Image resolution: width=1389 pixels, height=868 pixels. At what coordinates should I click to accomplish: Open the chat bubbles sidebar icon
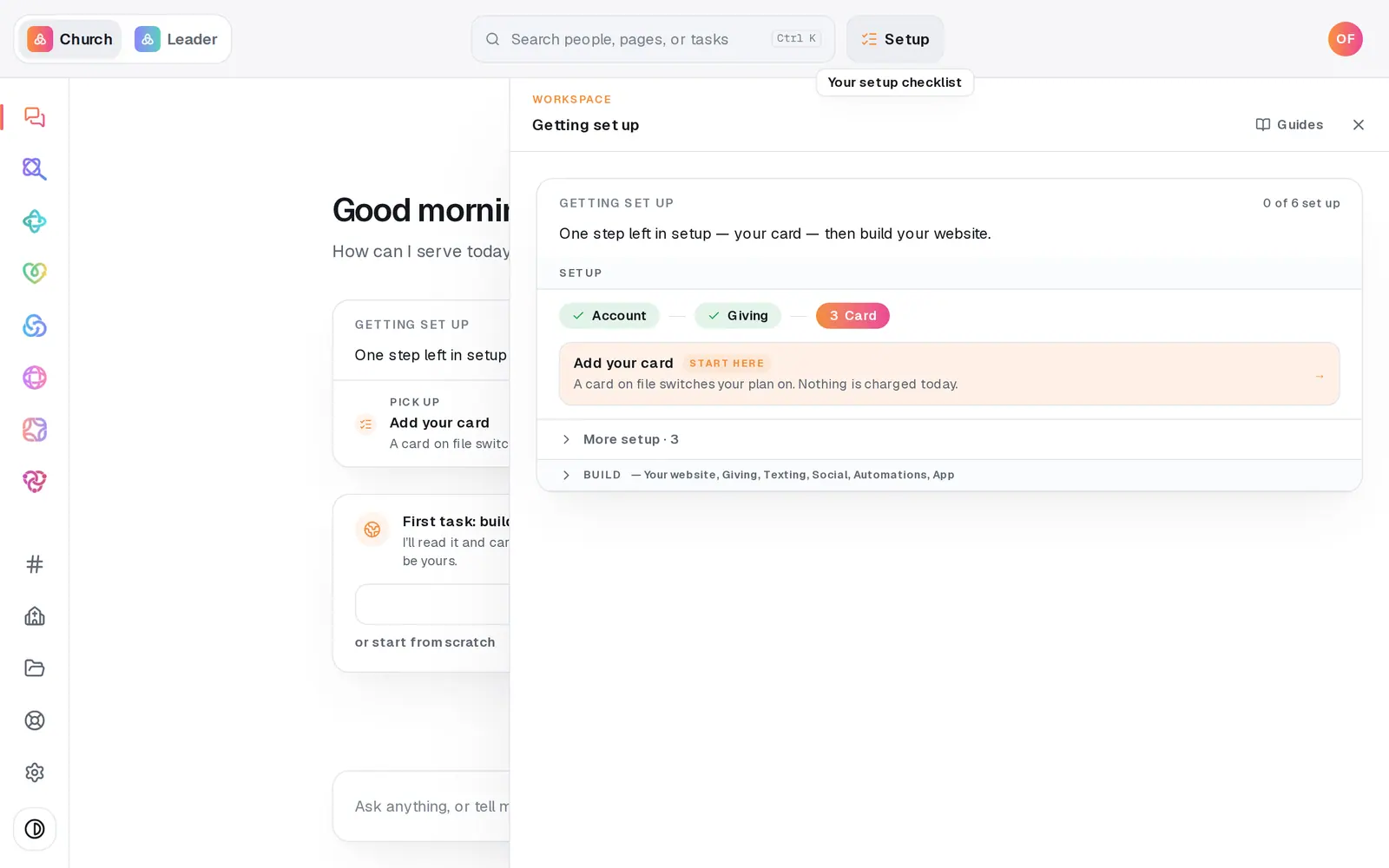pos(35,117)
